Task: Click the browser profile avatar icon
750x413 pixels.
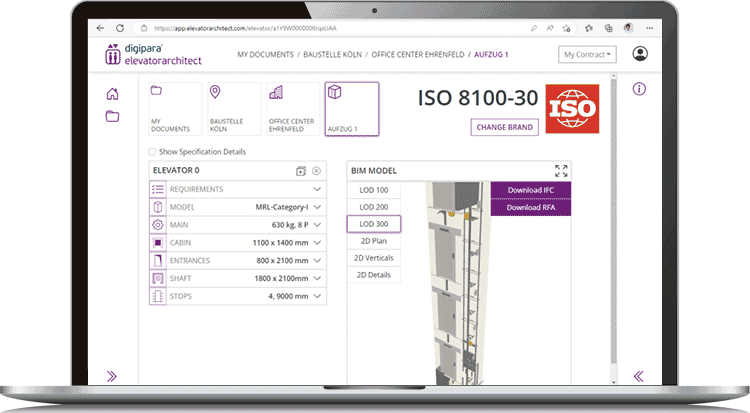Action: point(628,28)
